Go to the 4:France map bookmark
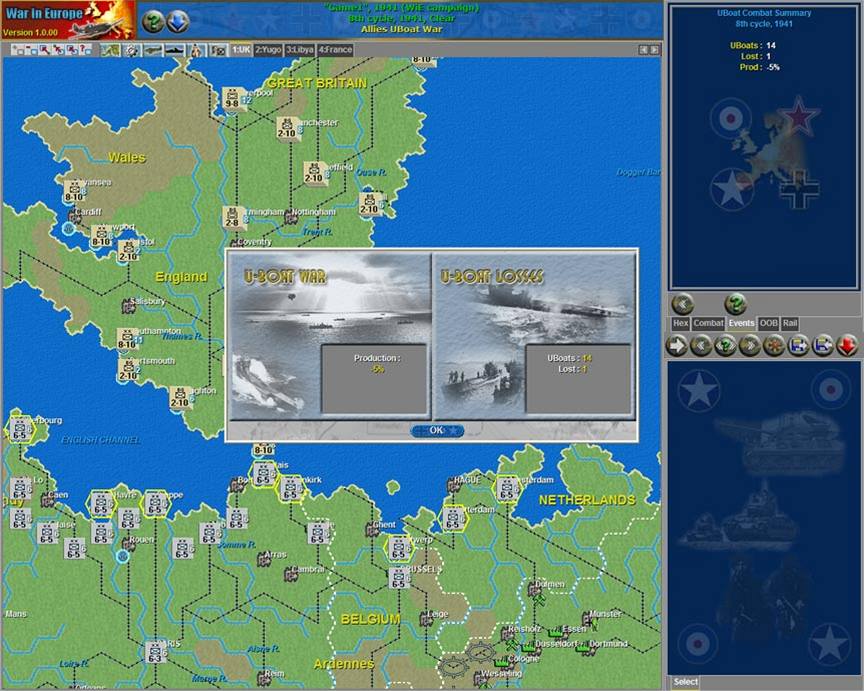Screen dimensions: 864x691 (x=335, y=49)
